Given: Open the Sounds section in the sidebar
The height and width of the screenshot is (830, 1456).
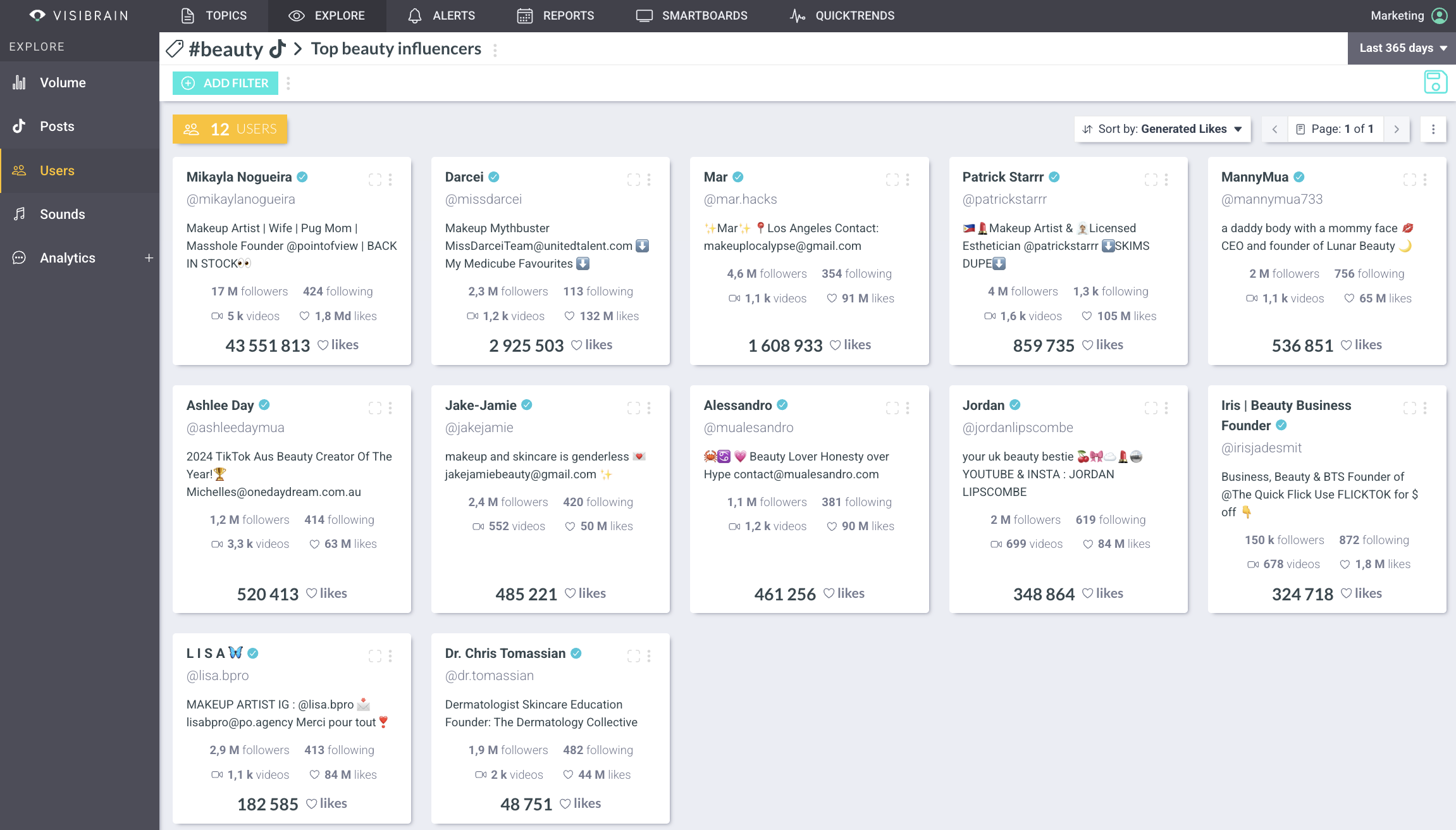Looking at the screenshot, I should tap(62, 214).
